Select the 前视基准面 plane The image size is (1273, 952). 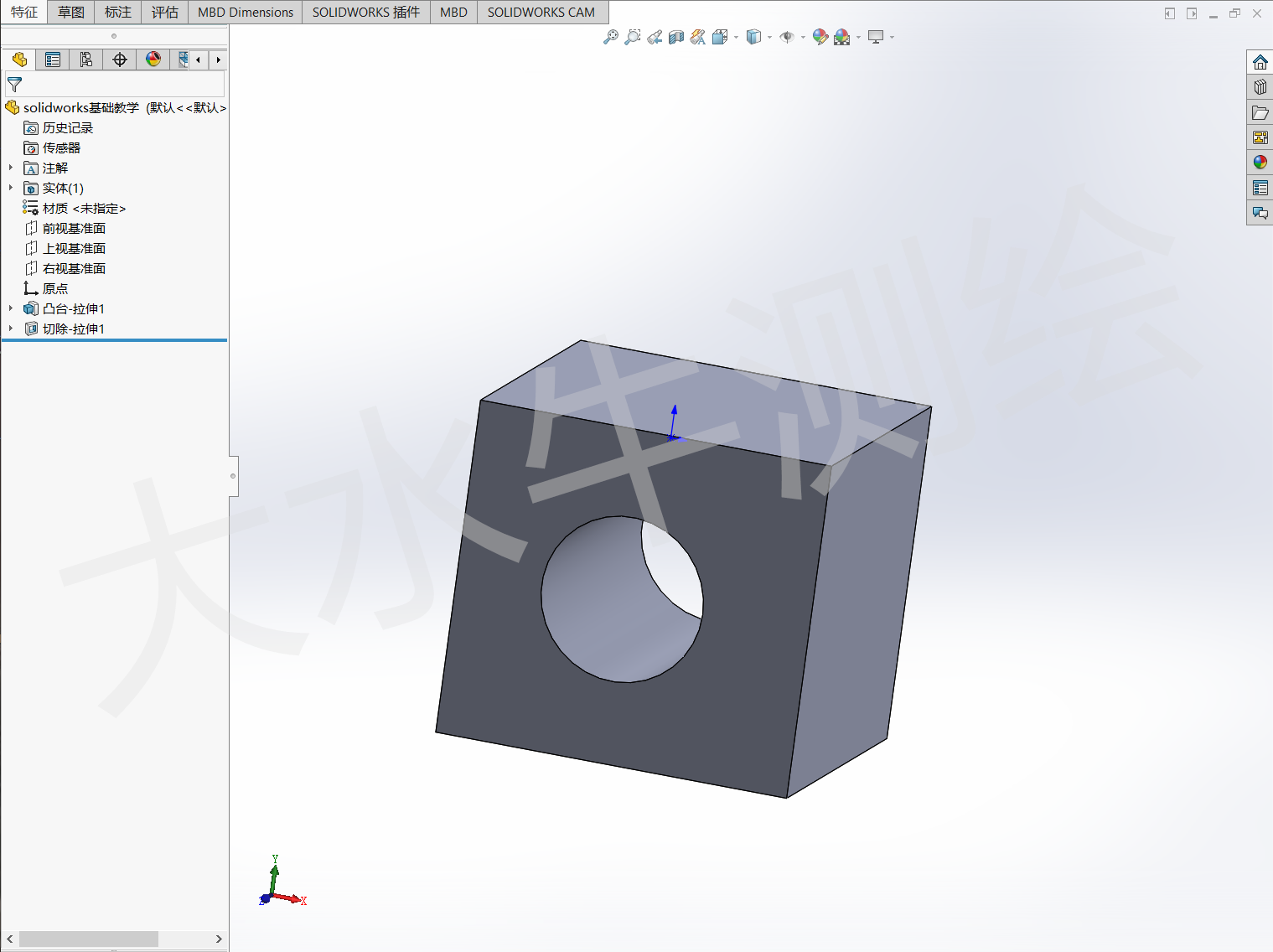[74, 228]
